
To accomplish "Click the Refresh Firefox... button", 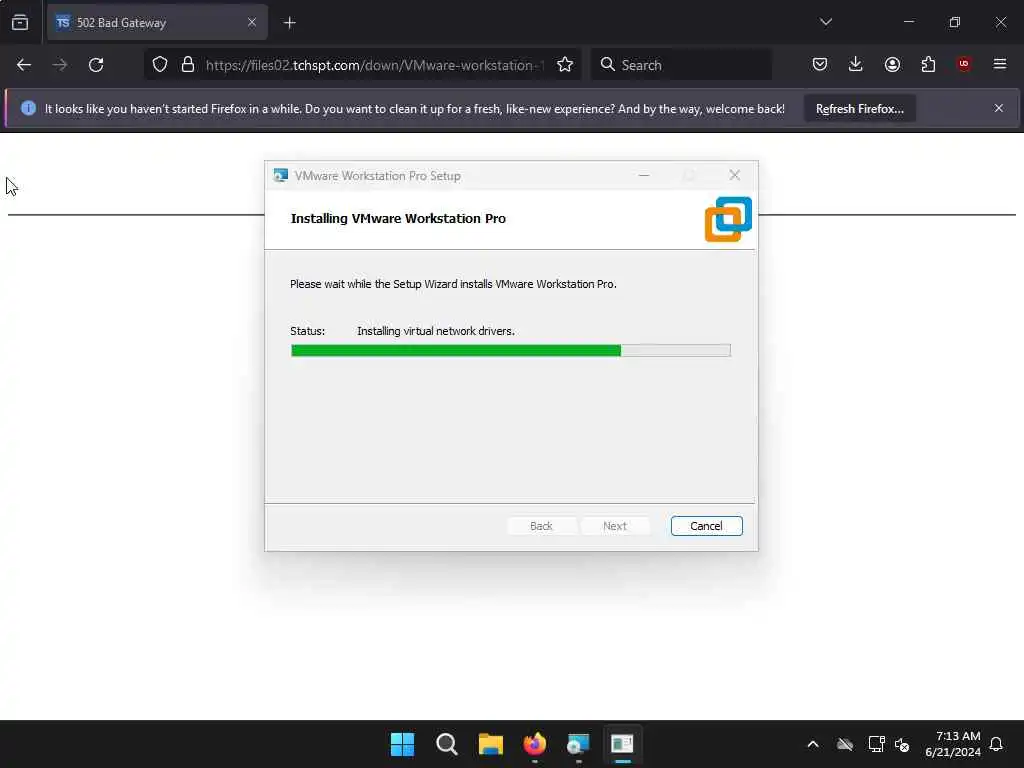I will pos(859,108).
